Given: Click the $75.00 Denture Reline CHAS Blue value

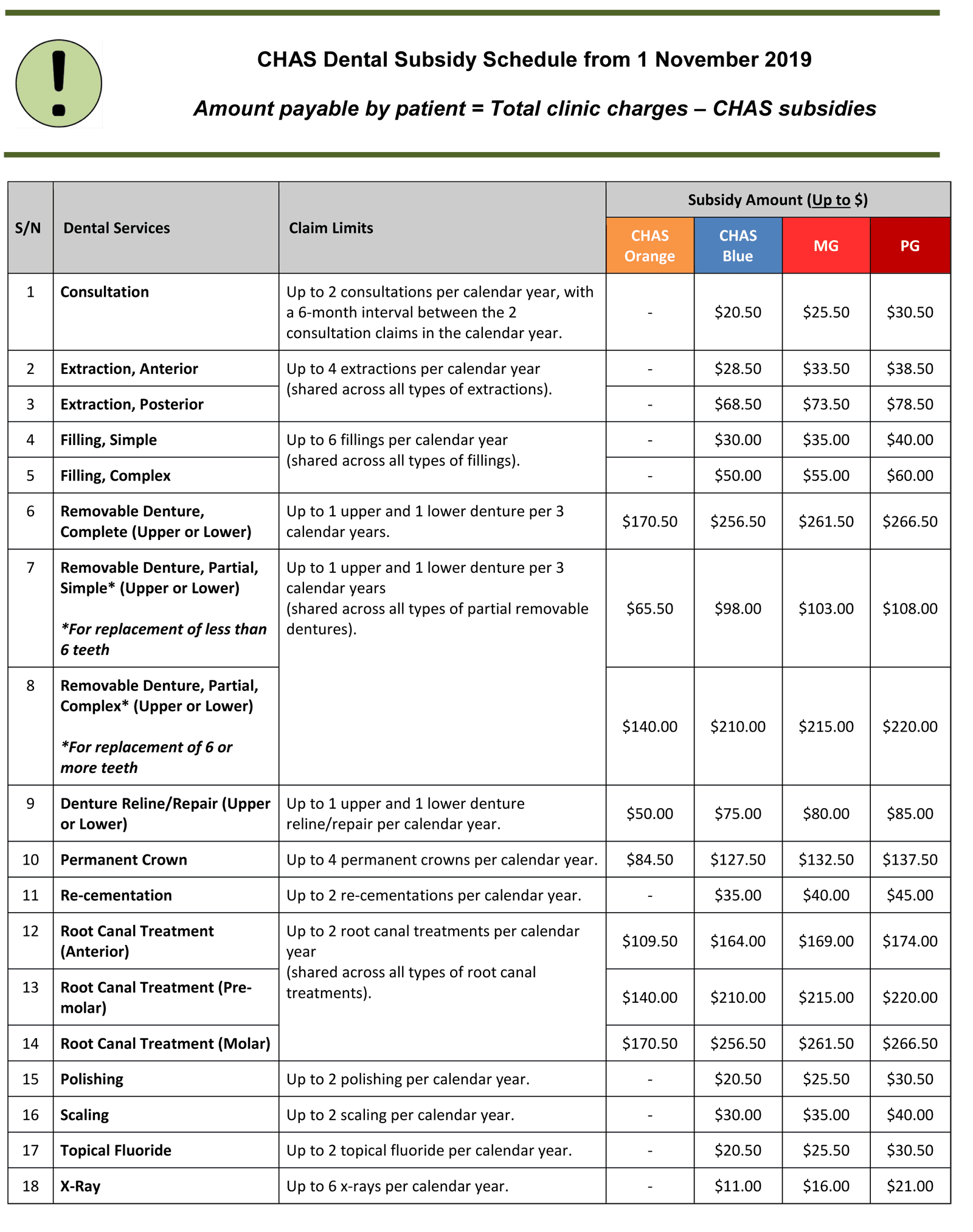Looking at the screenshot, I should click(x=738, y=814).
